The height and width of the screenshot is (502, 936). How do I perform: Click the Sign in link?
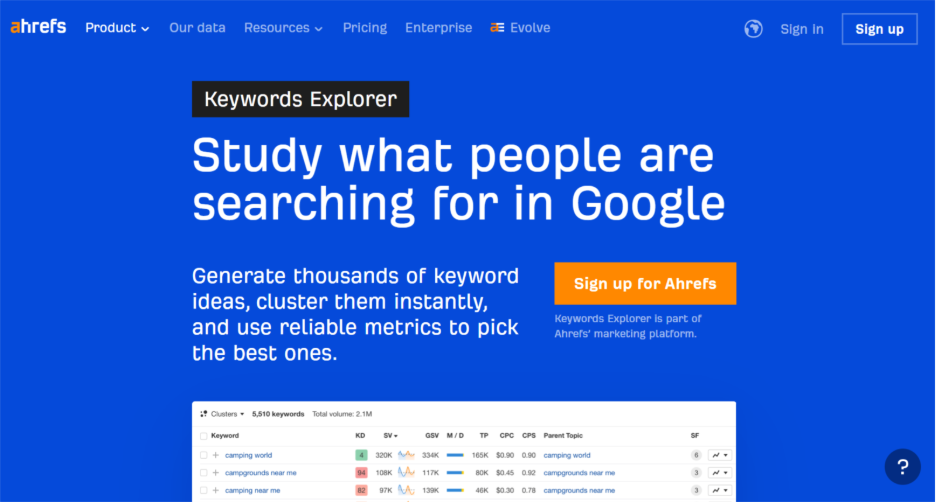tap(802, 29)
